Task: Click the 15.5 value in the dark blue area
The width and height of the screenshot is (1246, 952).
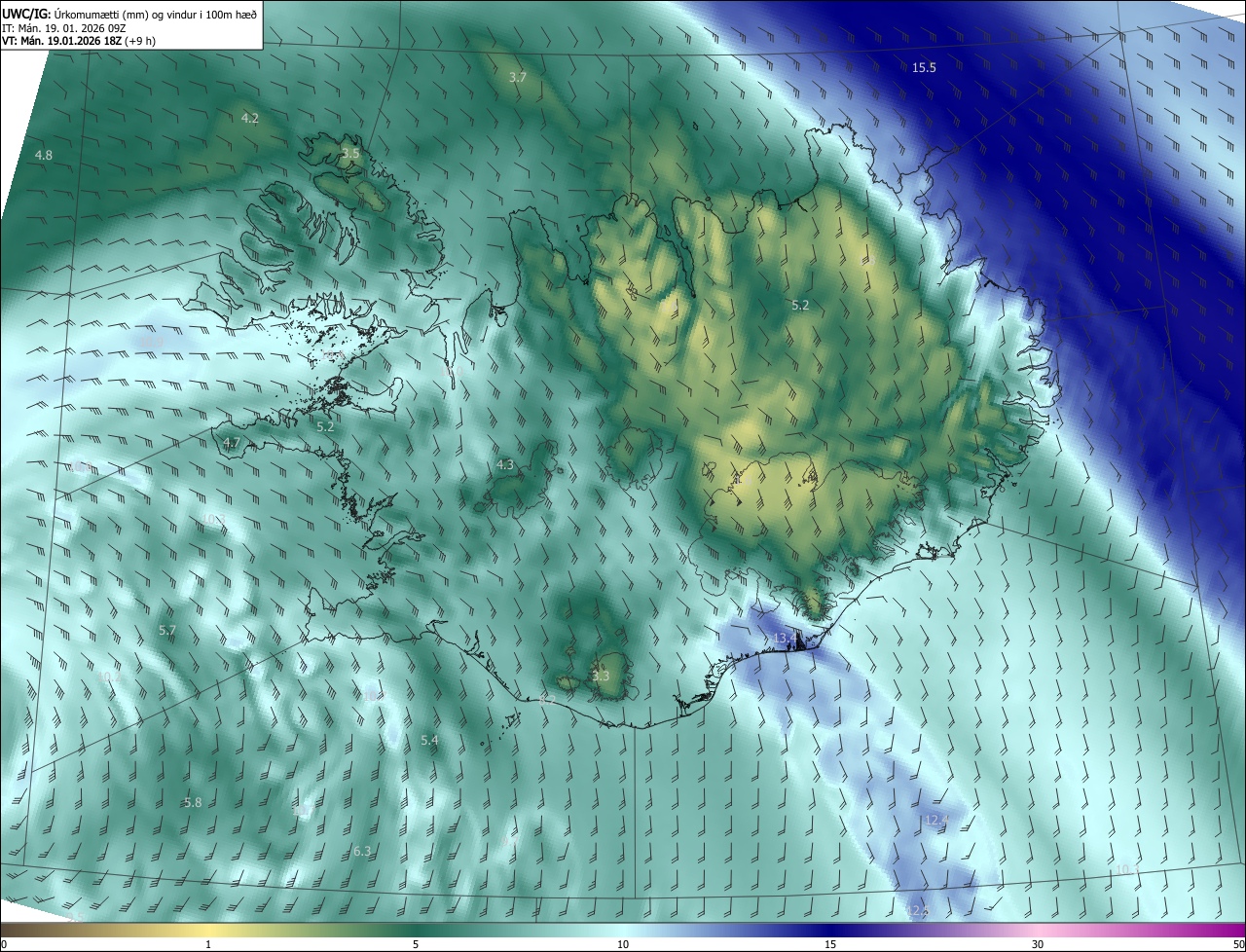Action: 924,67
